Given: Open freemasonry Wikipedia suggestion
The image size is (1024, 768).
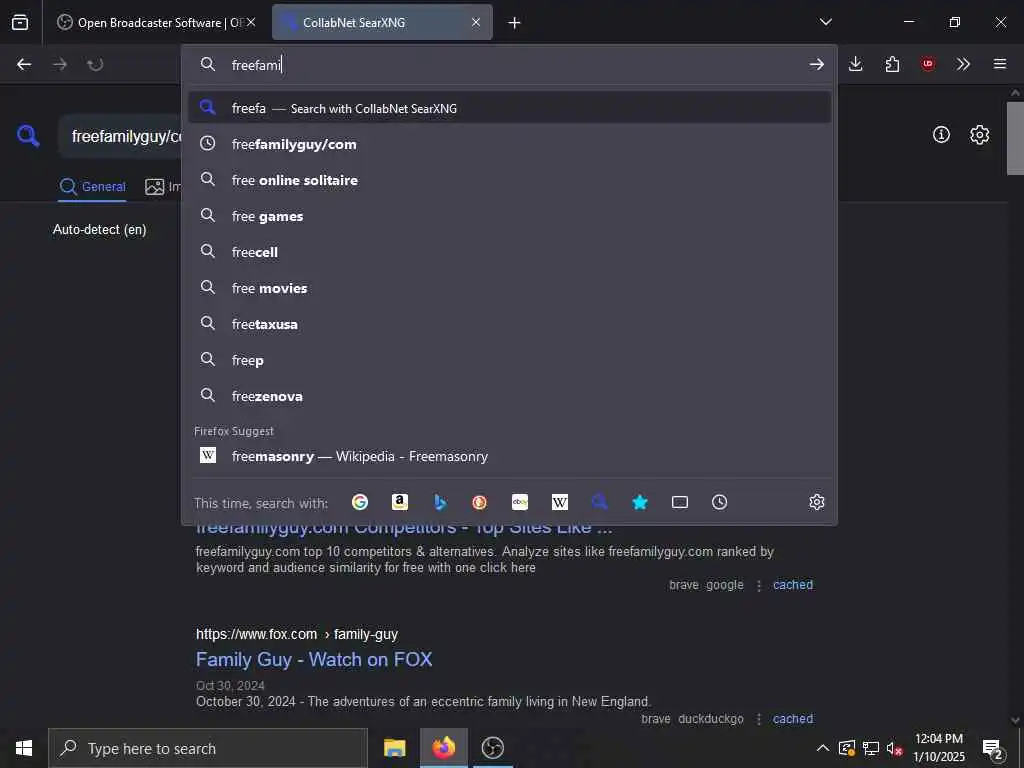Looking at the screenshot, I should 509,456.
